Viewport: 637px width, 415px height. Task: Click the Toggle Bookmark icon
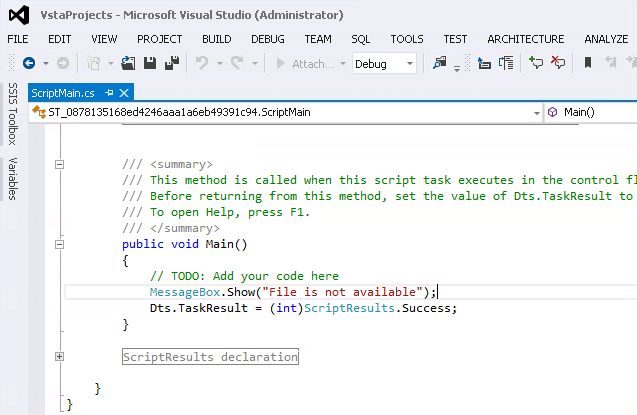pos(588,63)
